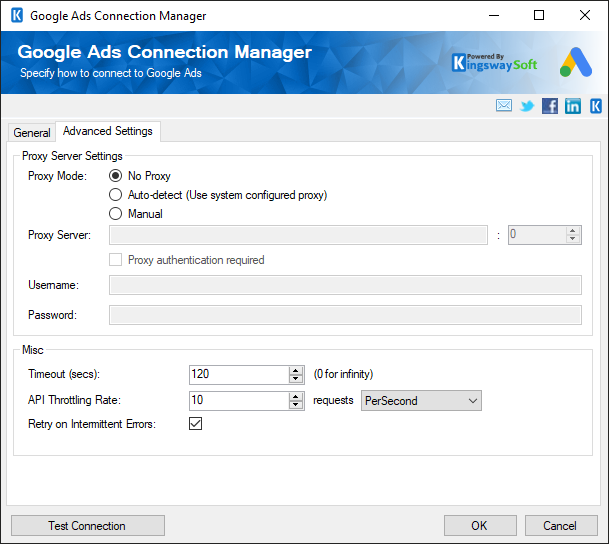
Task: Click the 'Proxy Server Settings' group title
Action: pos(72,156)
